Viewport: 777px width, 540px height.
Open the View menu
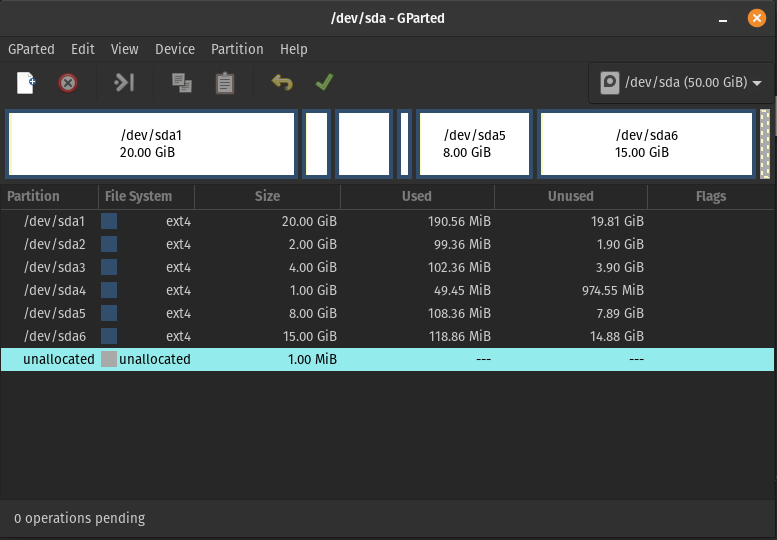[x=124, y=49]
